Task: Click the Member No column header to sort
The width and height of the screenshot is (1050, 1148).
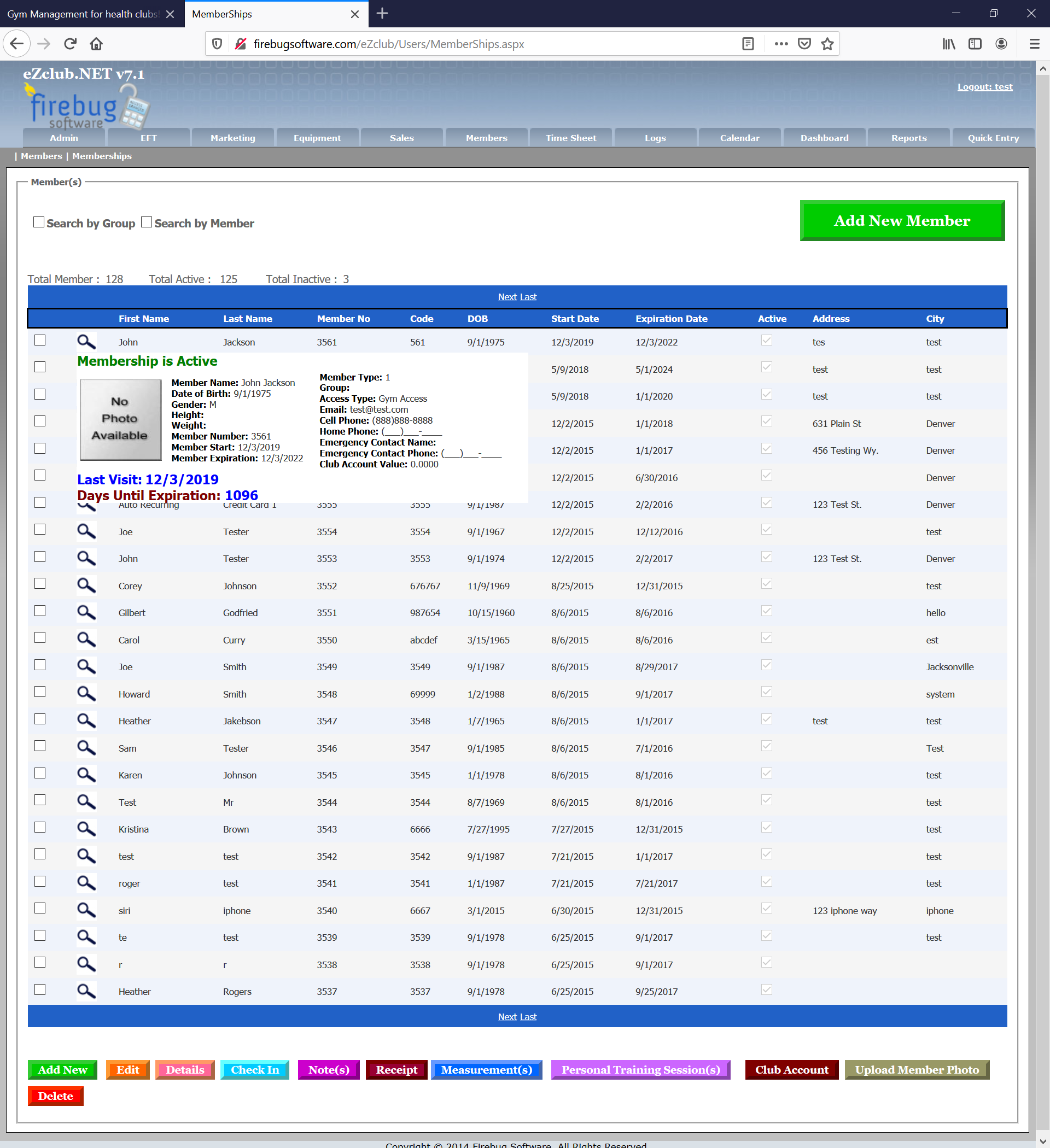Action: tap(343, 318)
